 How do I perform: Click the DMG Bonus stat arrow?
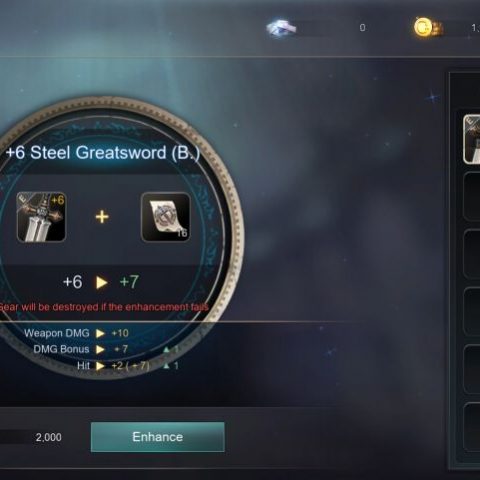pyautogui.click(x=100, y=349)
